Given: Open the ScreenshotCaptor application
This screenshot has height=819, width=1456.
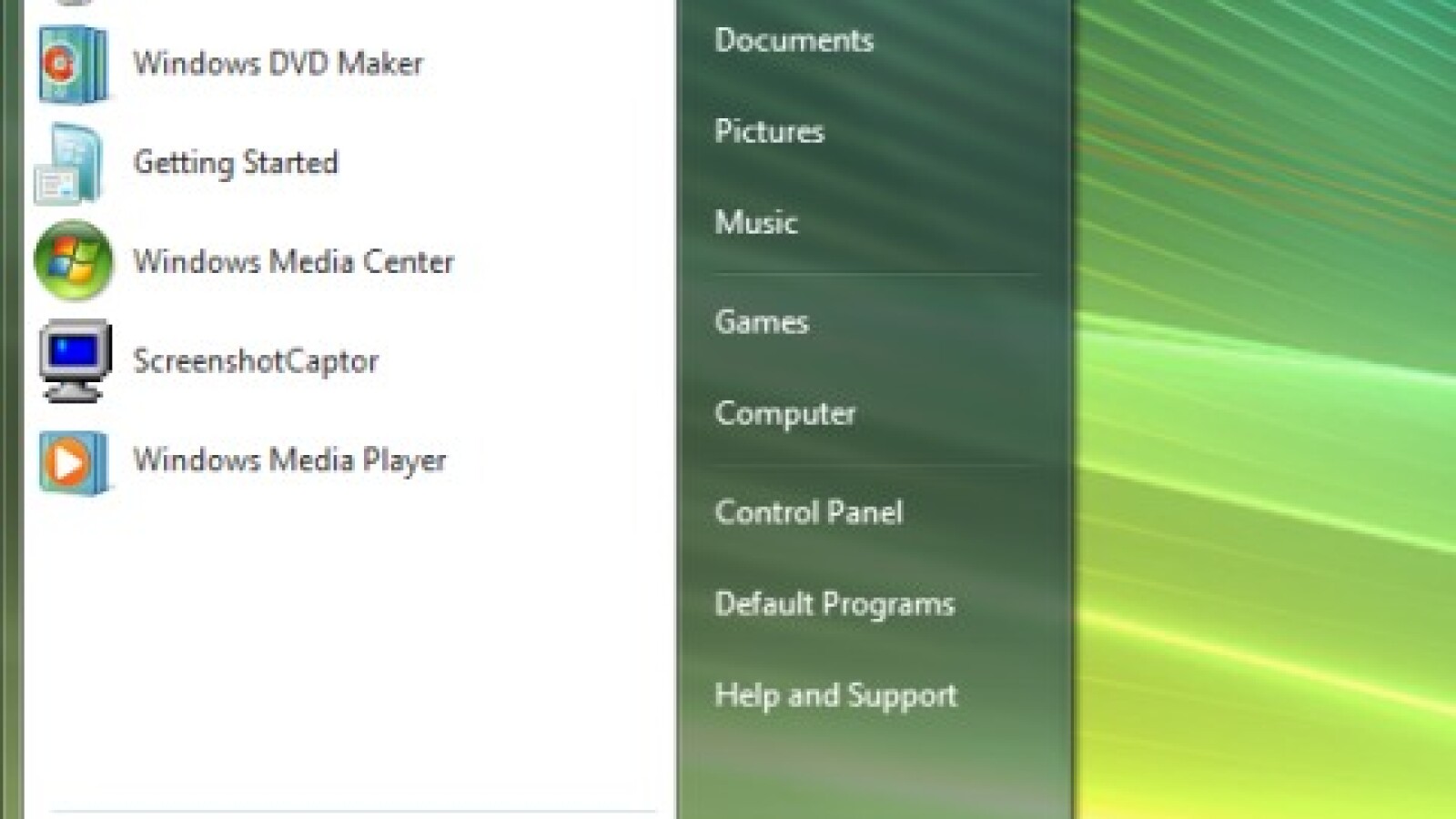Looking at the screenshot, I should (x=257, y=361).
